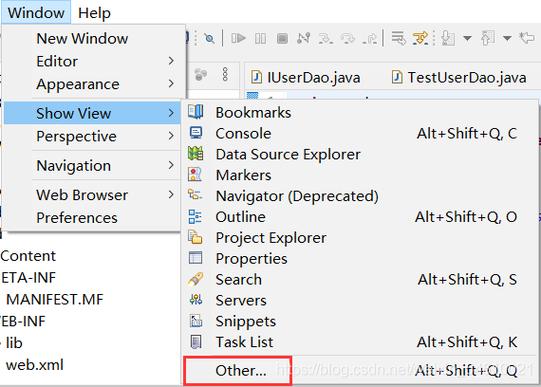Select MANIFEST.MF in the project tree

tap(55, 299)
